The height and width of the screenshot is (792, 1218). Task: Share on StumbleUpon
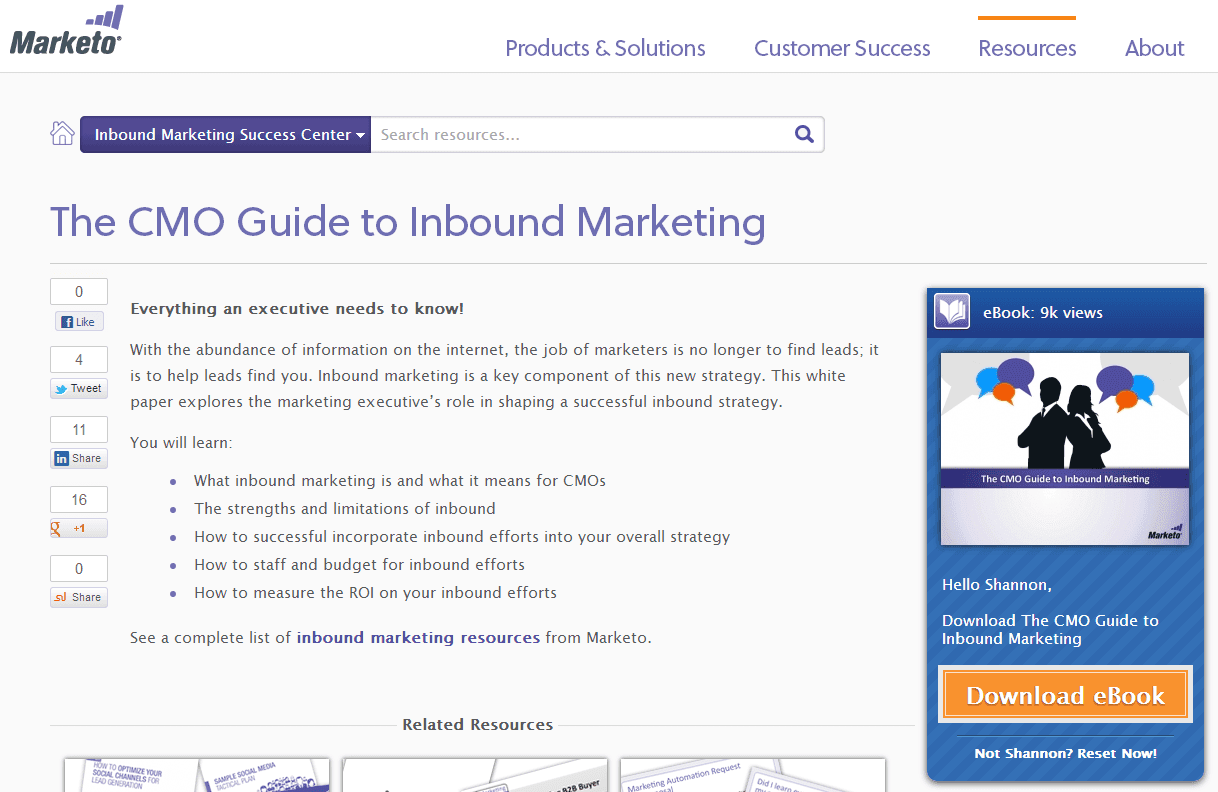(79, 597)
